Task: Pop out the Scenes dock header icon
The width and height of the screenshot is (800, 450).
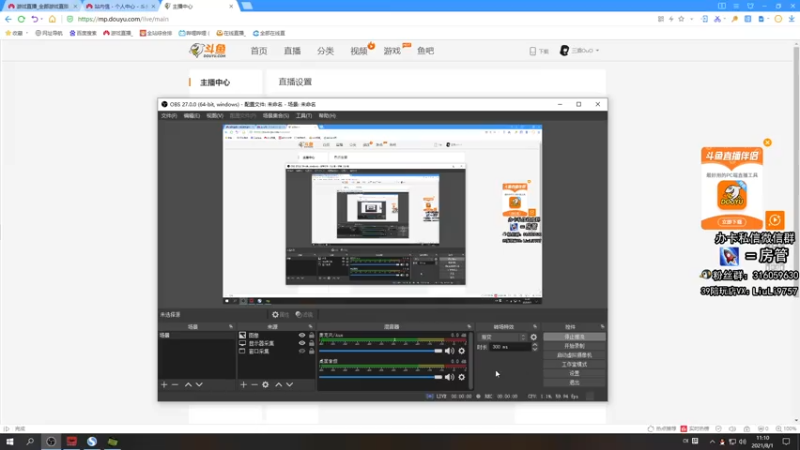Action: click(231, 327)
